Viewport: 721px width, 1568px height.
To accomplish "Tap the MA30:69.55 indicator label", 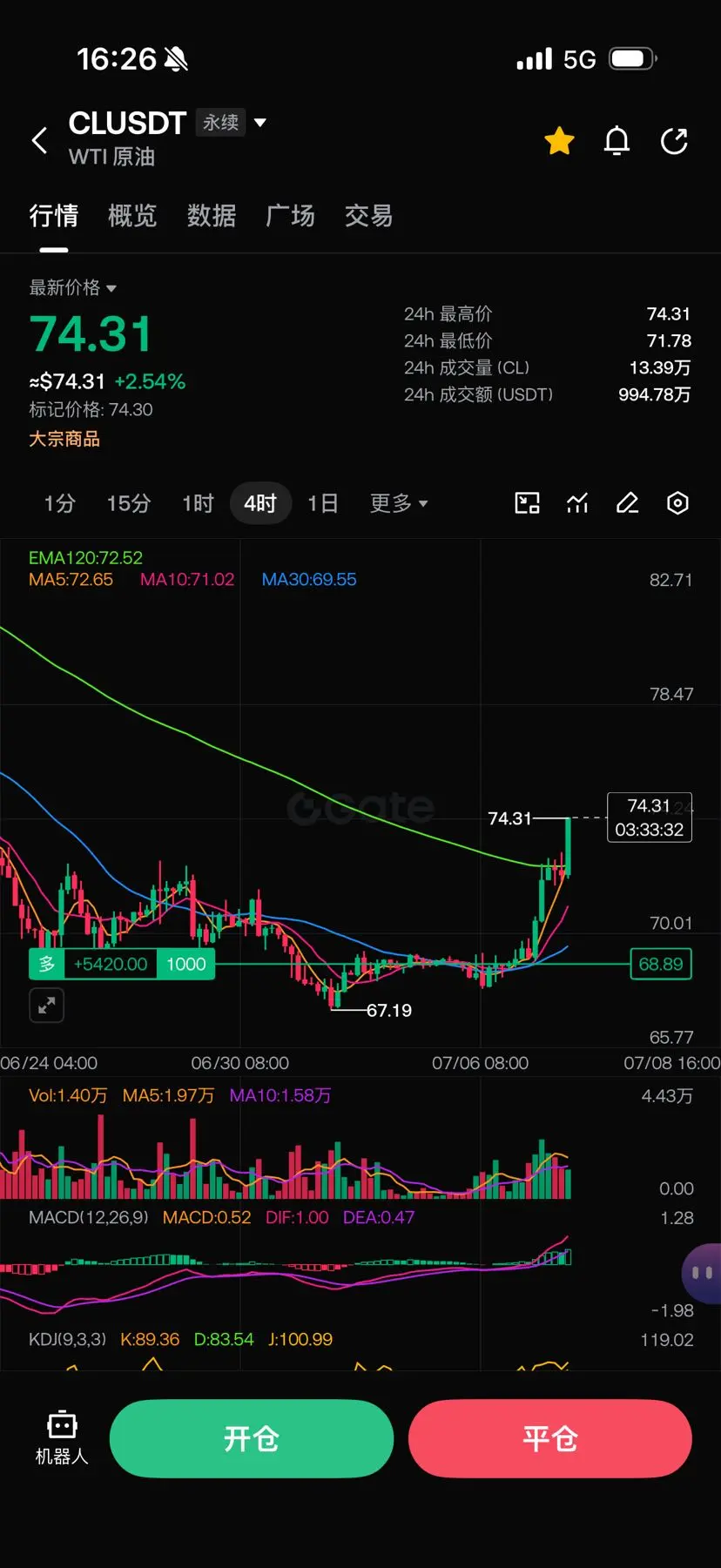I will pyautogui.click(x=309, y=579).
